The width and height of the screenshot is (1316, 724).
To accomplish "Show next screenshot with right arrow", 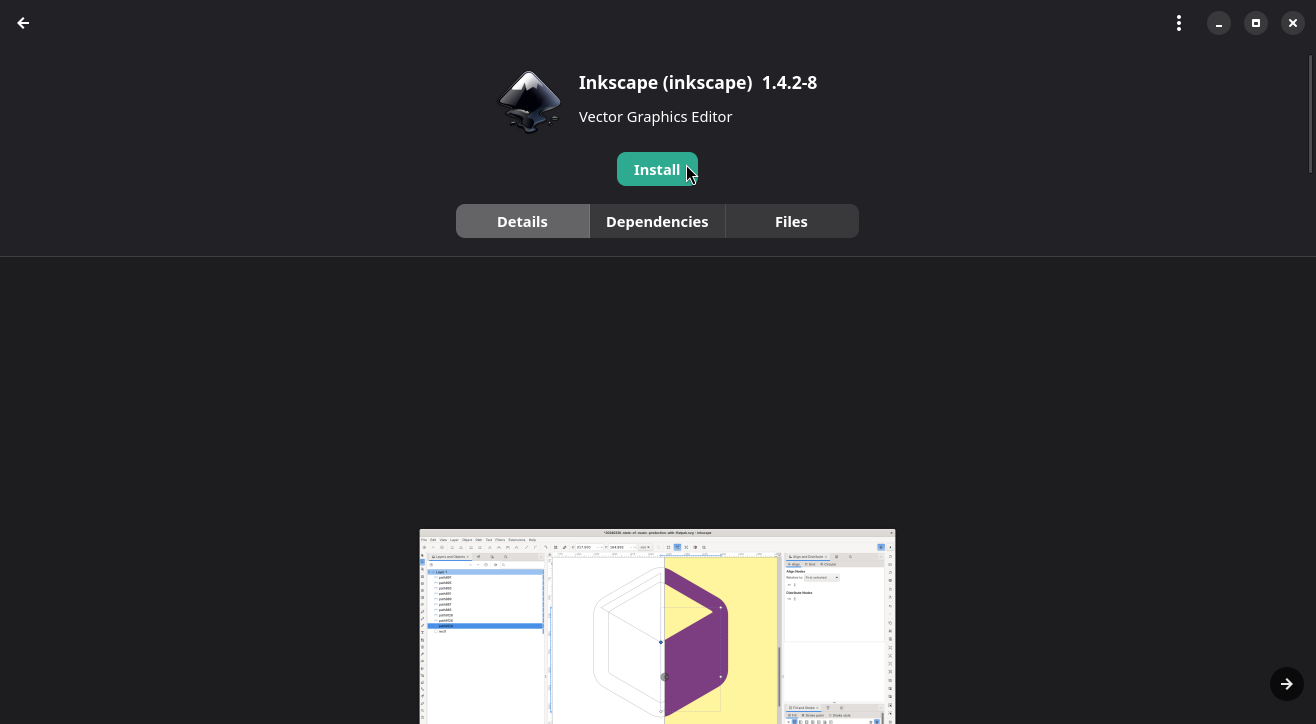I will click(x=1286, y=684).
